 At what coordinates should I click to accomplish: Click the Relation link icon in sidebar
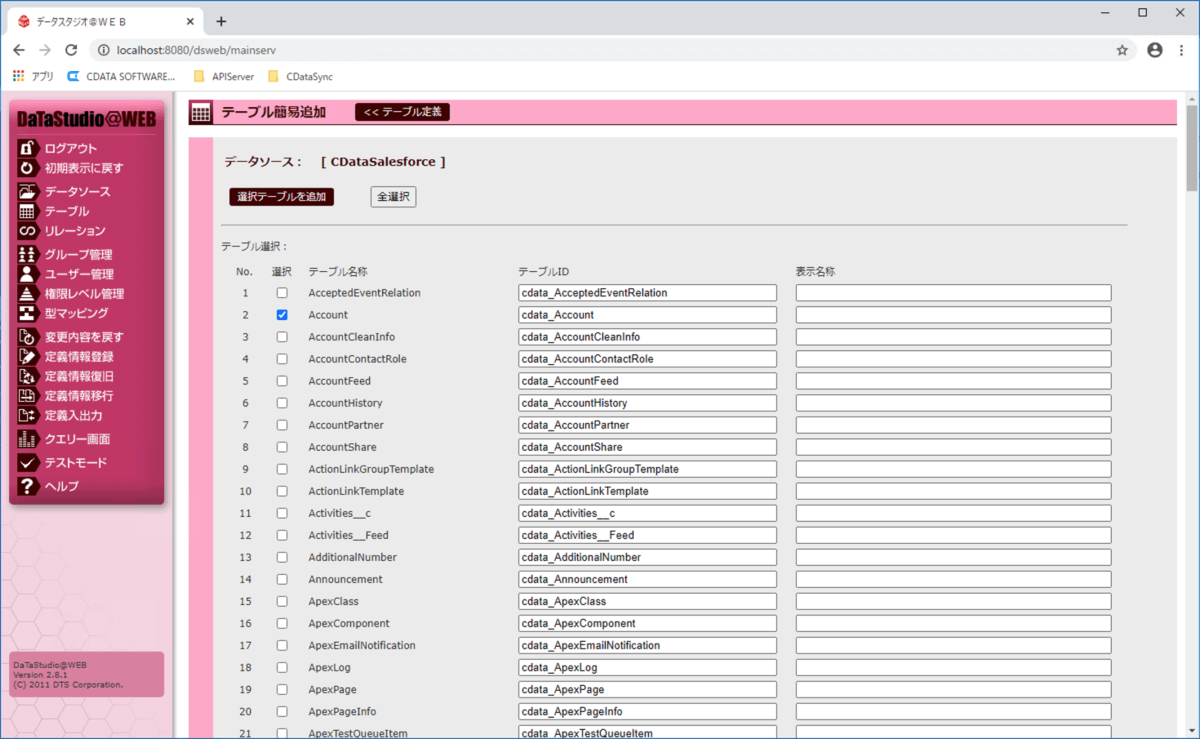(x=27, y=231)
